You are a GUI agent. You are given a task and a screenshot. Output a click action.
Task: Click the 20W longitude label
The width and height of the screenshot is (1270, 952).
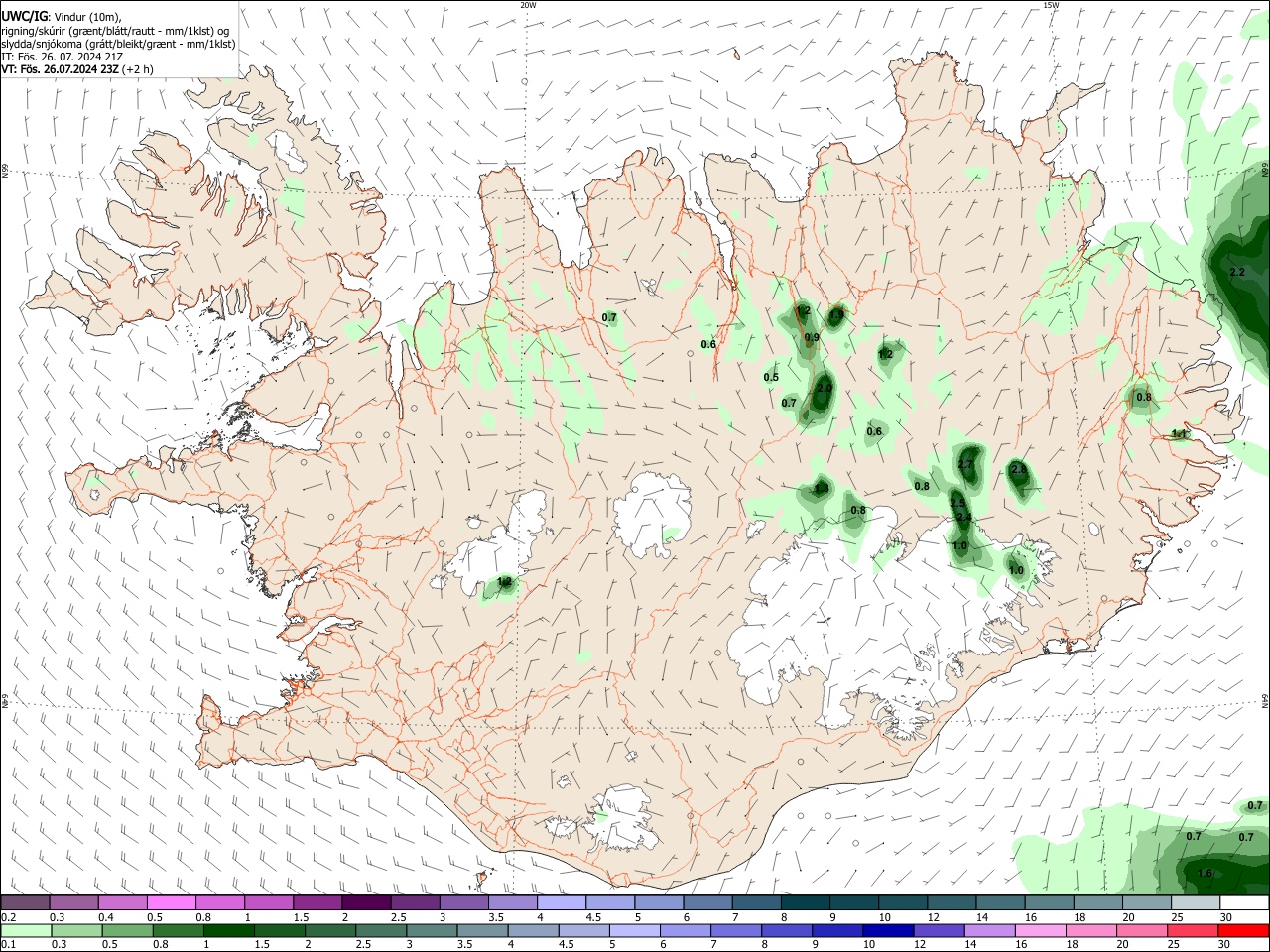point(528,5)
